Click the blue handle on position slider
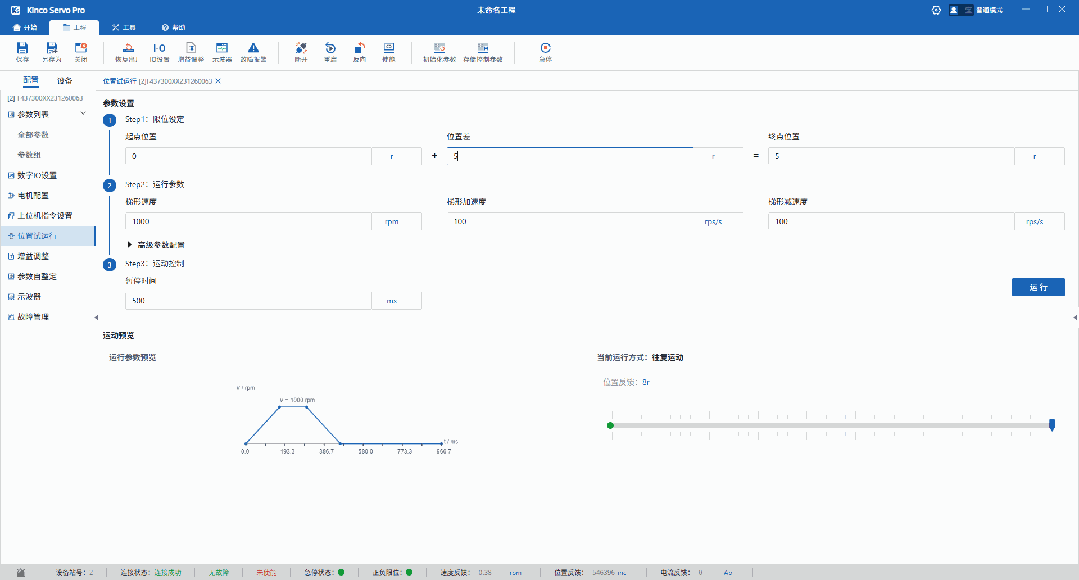This screenshot has height=580, width=1079. (1051, 425)
